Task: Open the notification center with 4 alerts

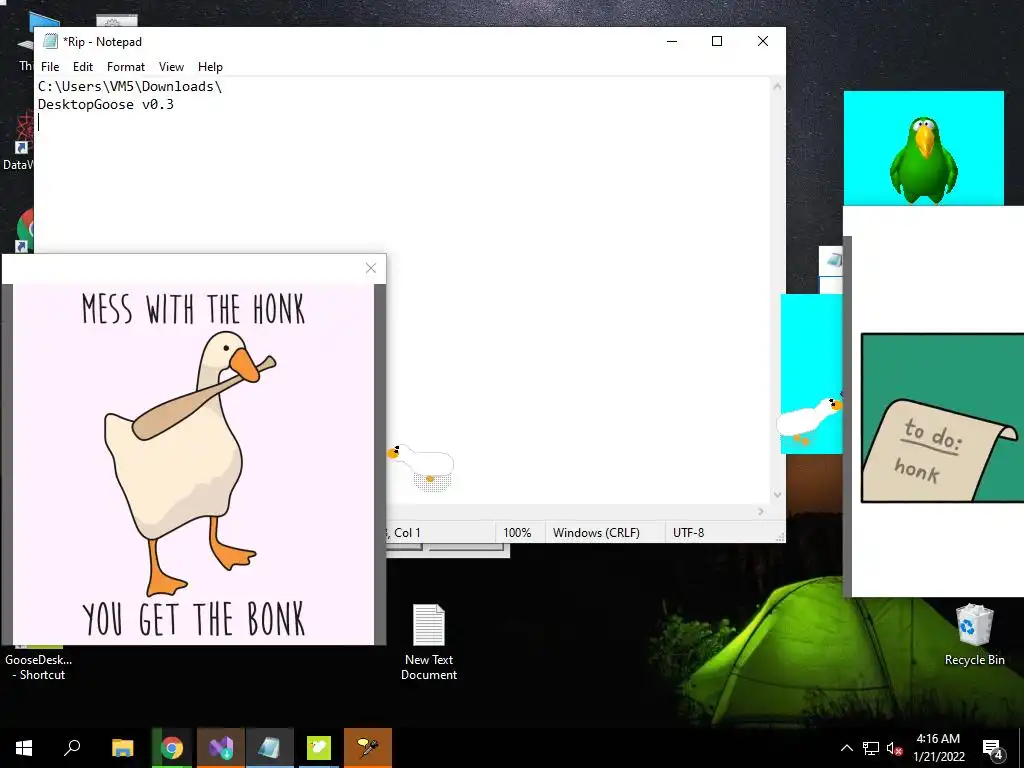Action: [993, 749]
